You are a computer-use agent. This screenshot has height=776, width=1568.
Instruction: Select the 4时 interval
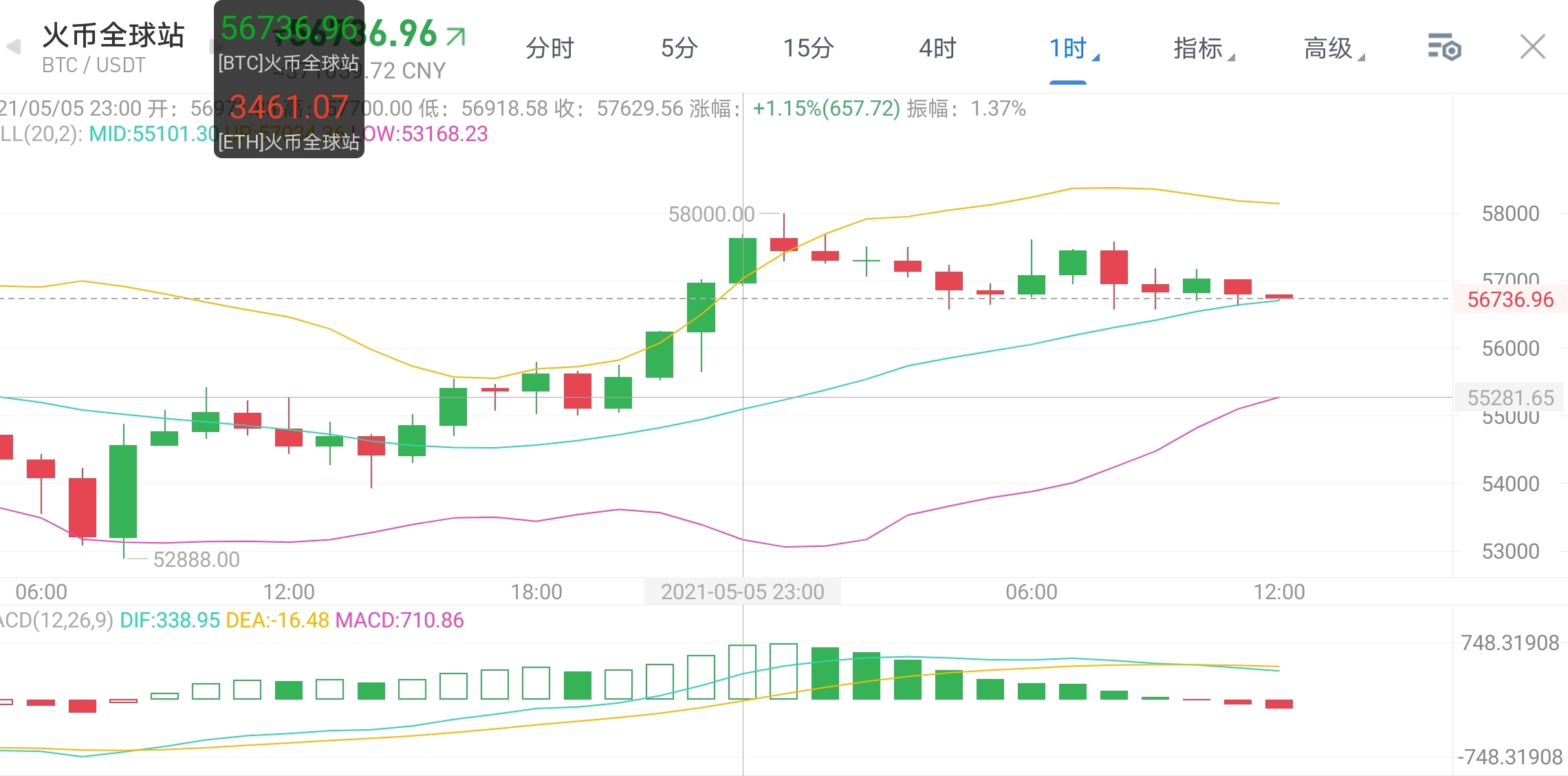tap(937, 48)
